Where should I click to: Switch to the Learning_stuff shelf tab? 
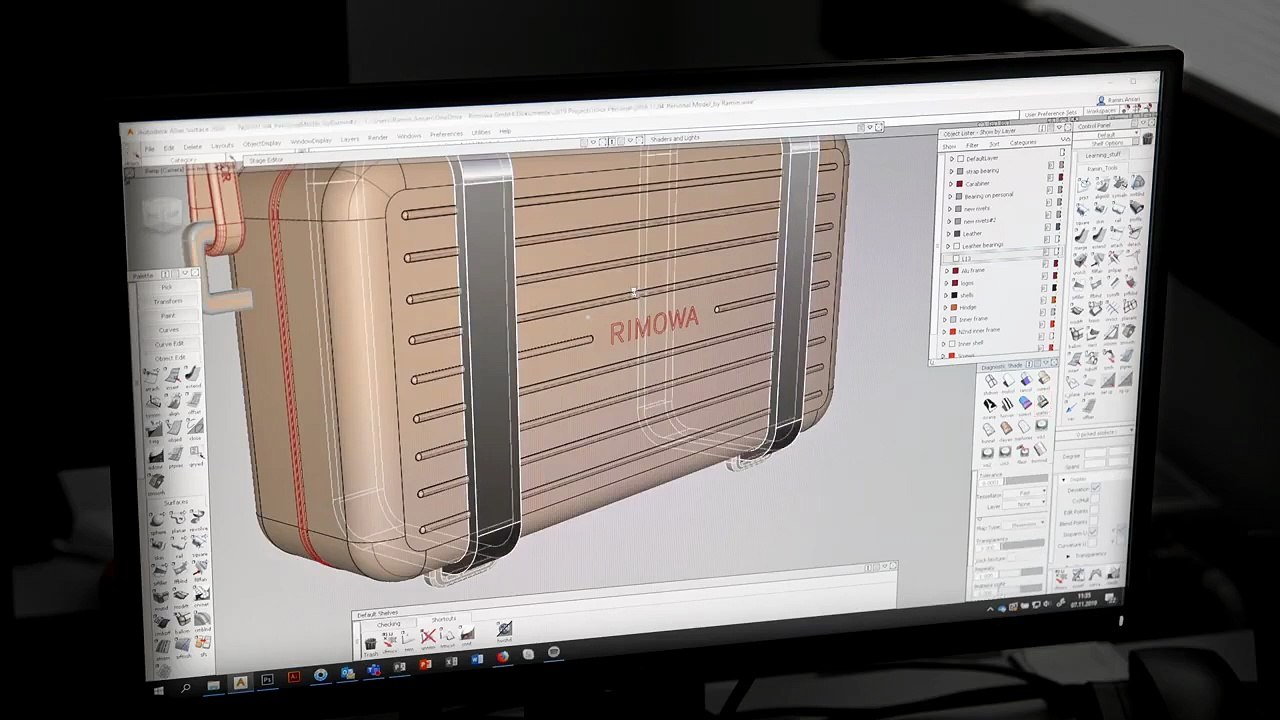click(x=1103, y=155)
